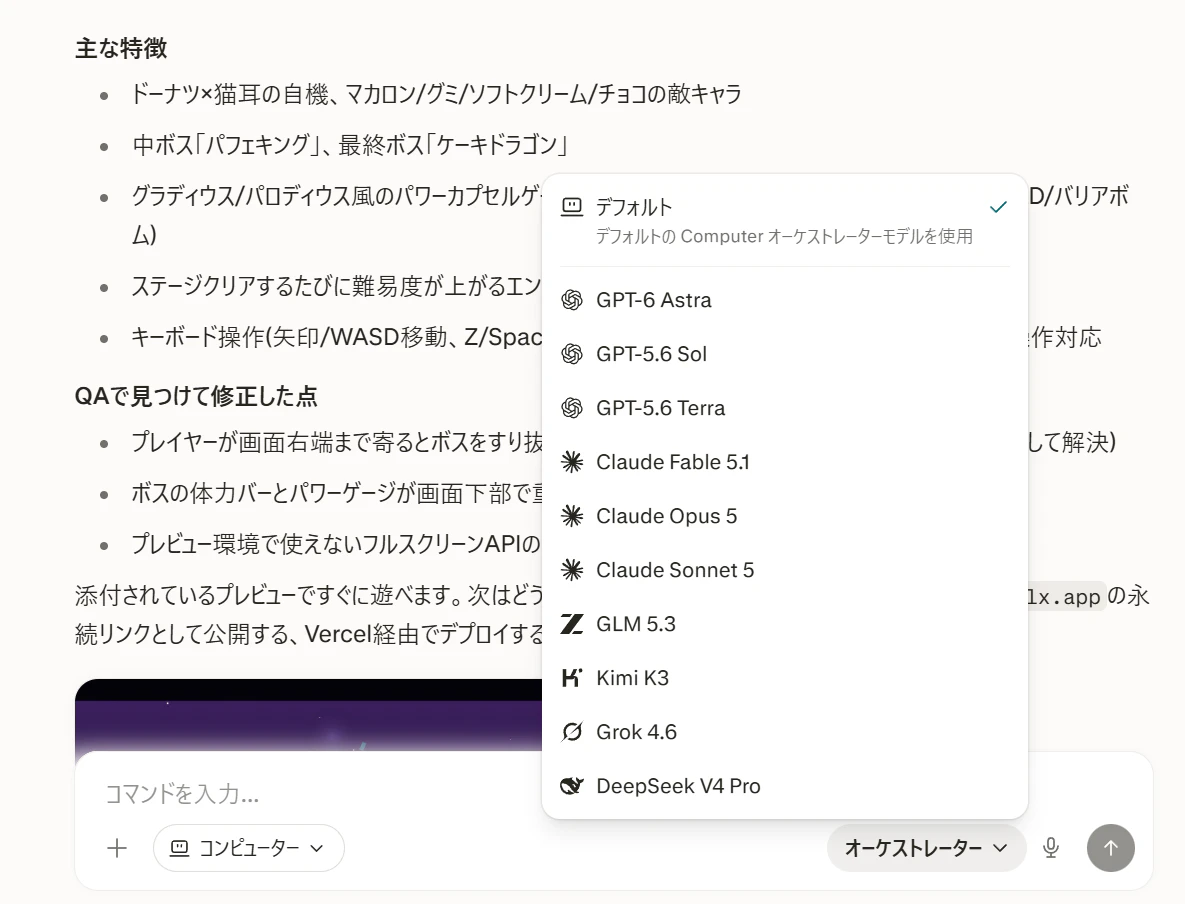This screenshot has width=1185, height=904.
Task: Click the chevron next to オーケストレーター
Action: [1000, 848]
